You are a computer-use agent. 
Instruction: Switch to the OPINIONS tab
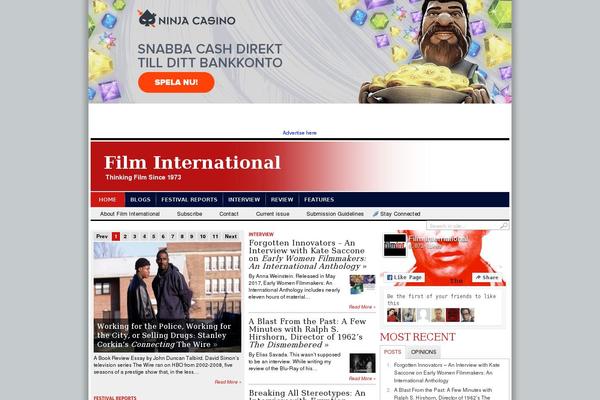pos(423,352)
